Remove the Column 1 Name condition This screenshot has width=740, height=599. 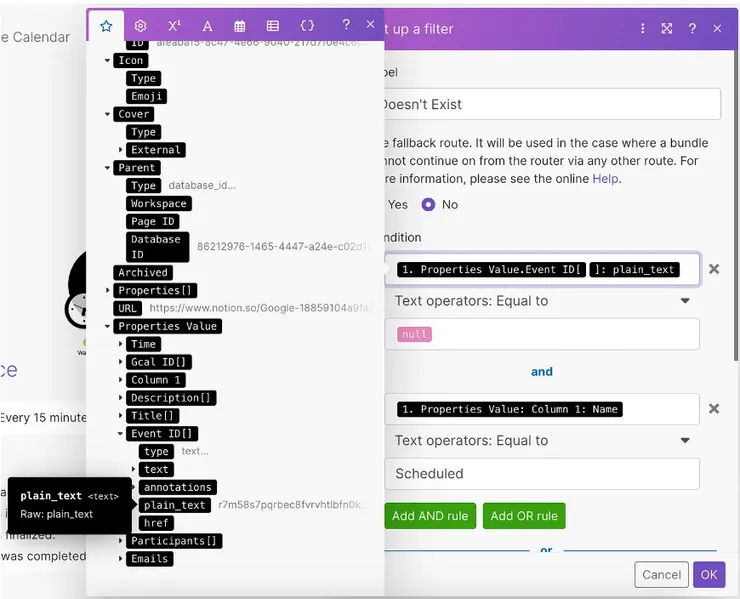coord(714,409)
